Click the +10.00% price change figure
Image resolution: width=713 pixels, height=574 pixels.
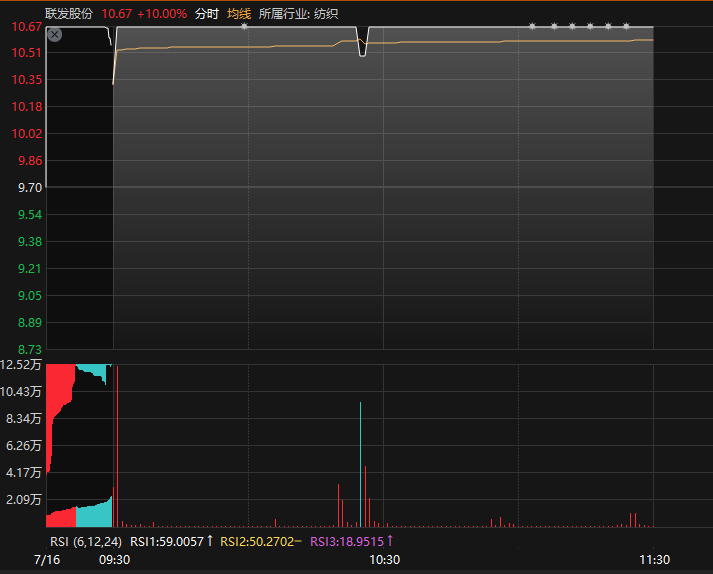click(162, 14)
